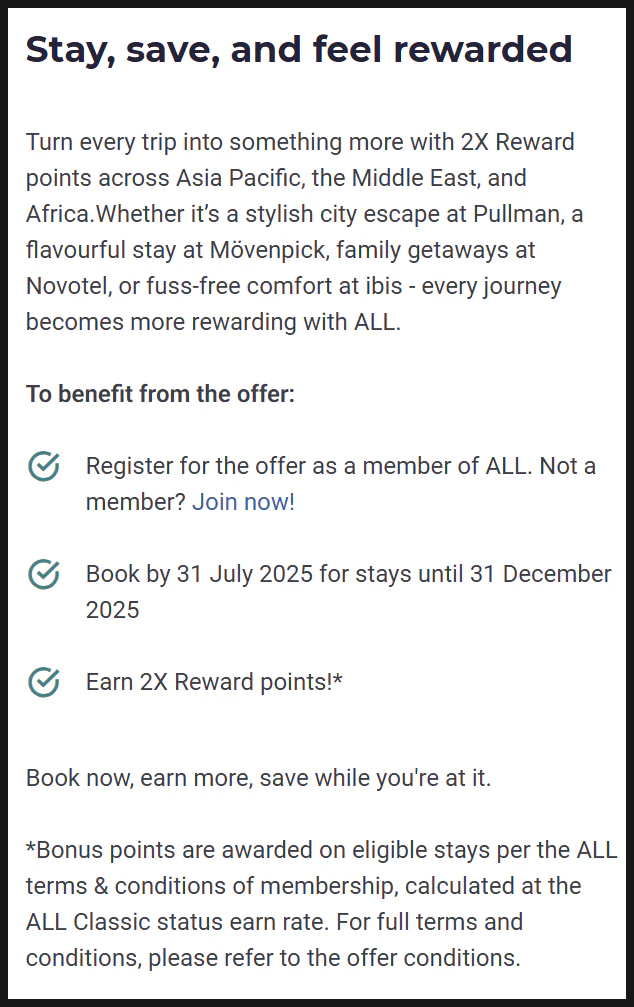Viewport: 634px width, 1007px height.
Task: Click checkmark icon beside Earn 2X Reward points
Action: 43,682
